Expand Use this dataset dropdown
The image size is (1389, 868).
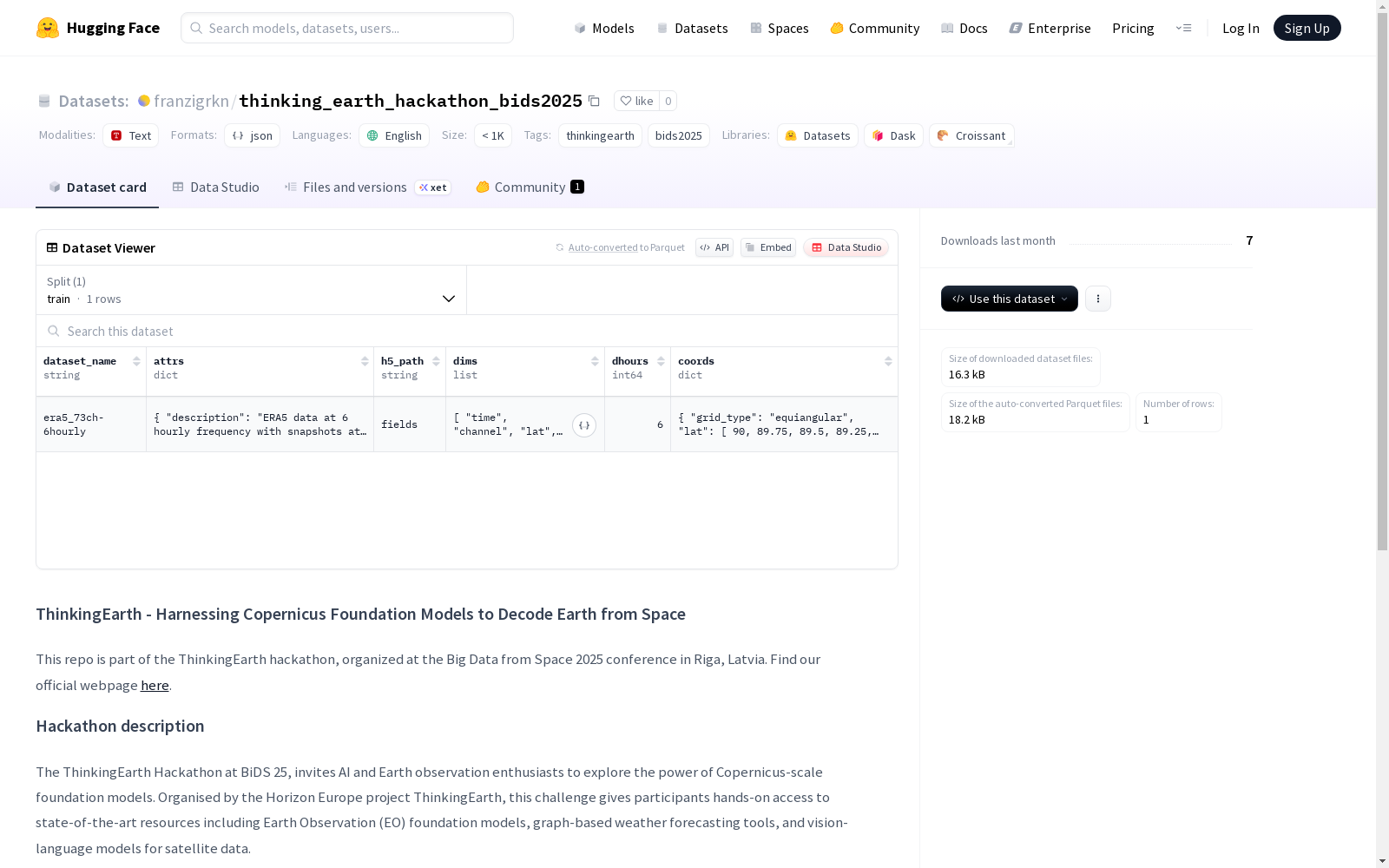pyautogui.click(x=1010, y=299)
